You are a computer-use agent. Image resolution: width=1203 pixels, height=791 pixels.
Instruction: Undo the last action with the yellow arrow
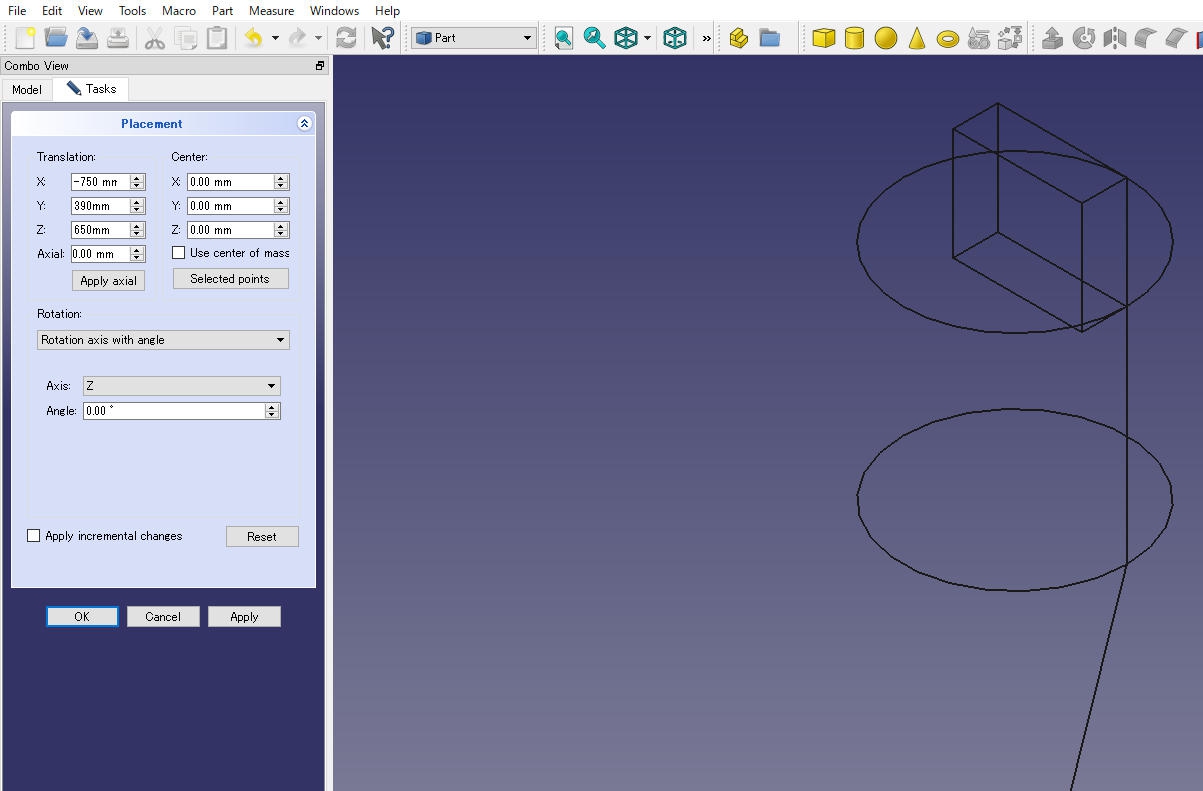[x=254, y=38]
